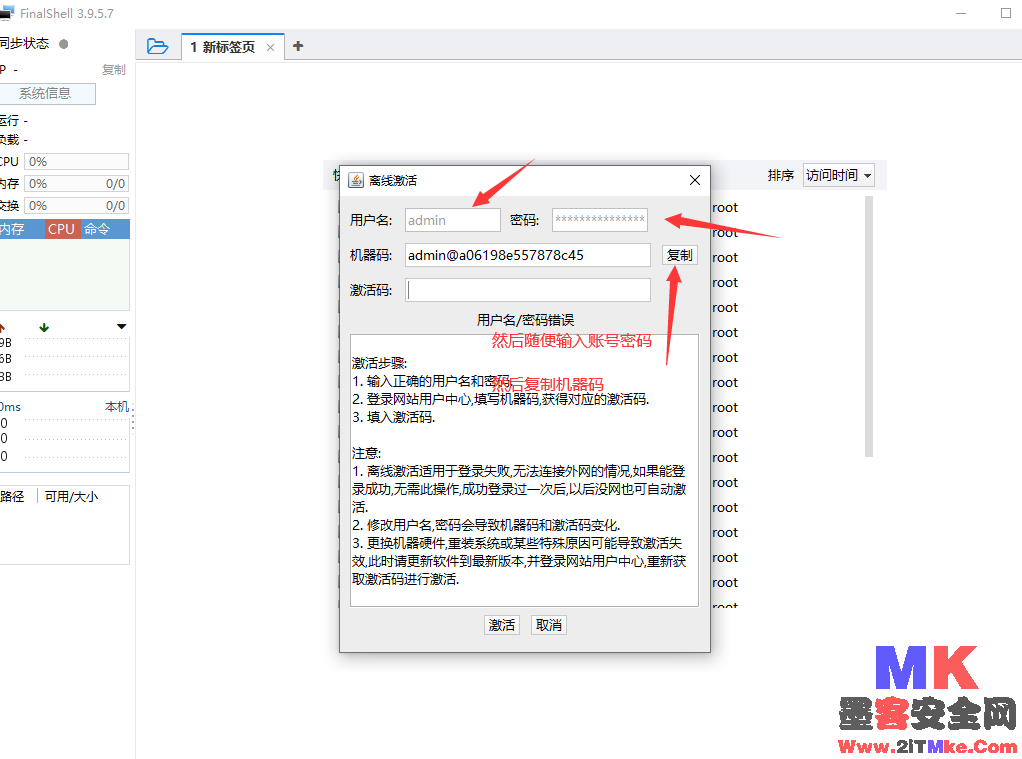Click the 激活 button
The height and width of the screenshot is (759, 1022).
[x=502, y=625]
